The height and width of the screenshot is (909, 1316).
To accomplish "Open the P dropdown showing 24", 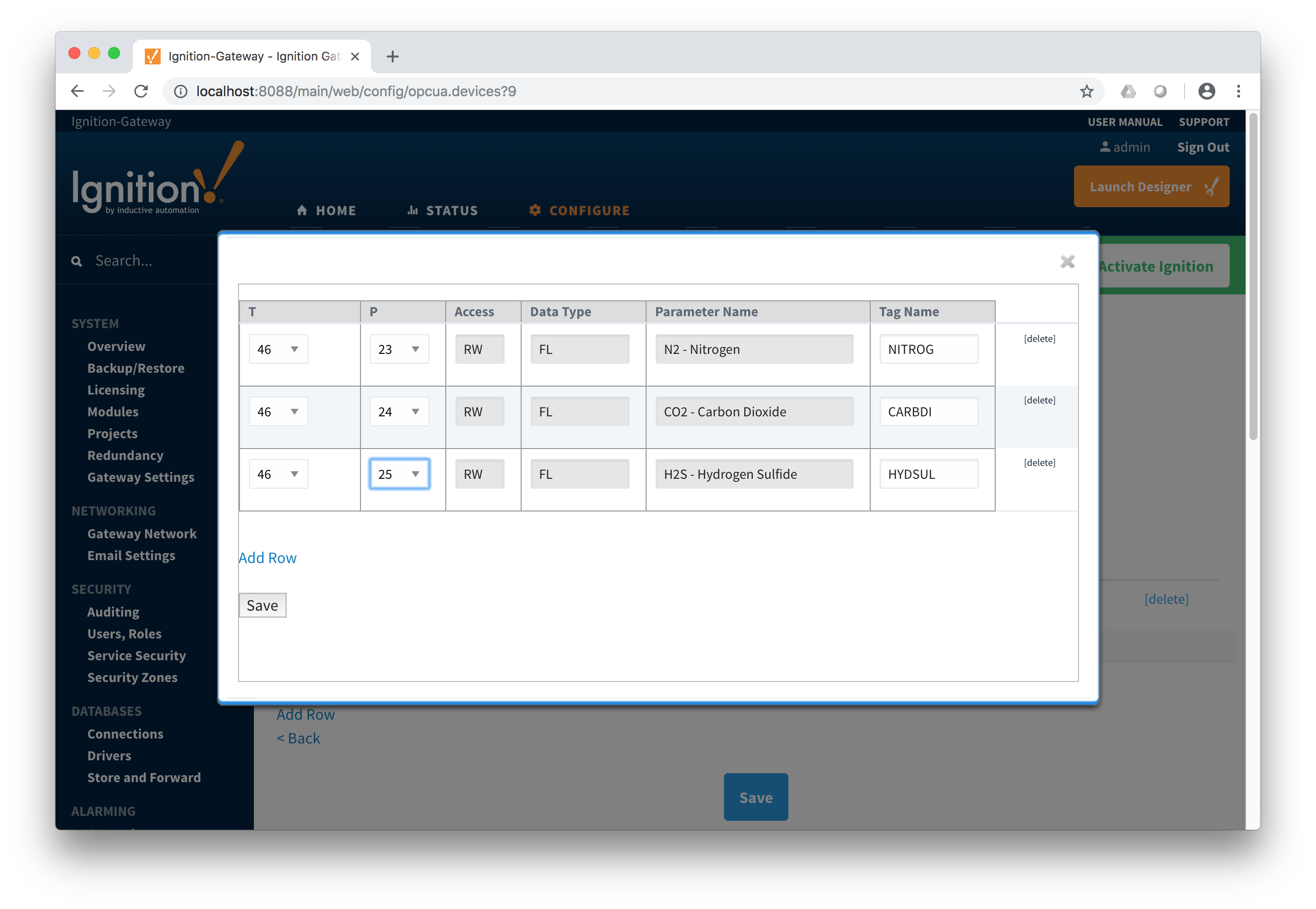I will [399, 411].
